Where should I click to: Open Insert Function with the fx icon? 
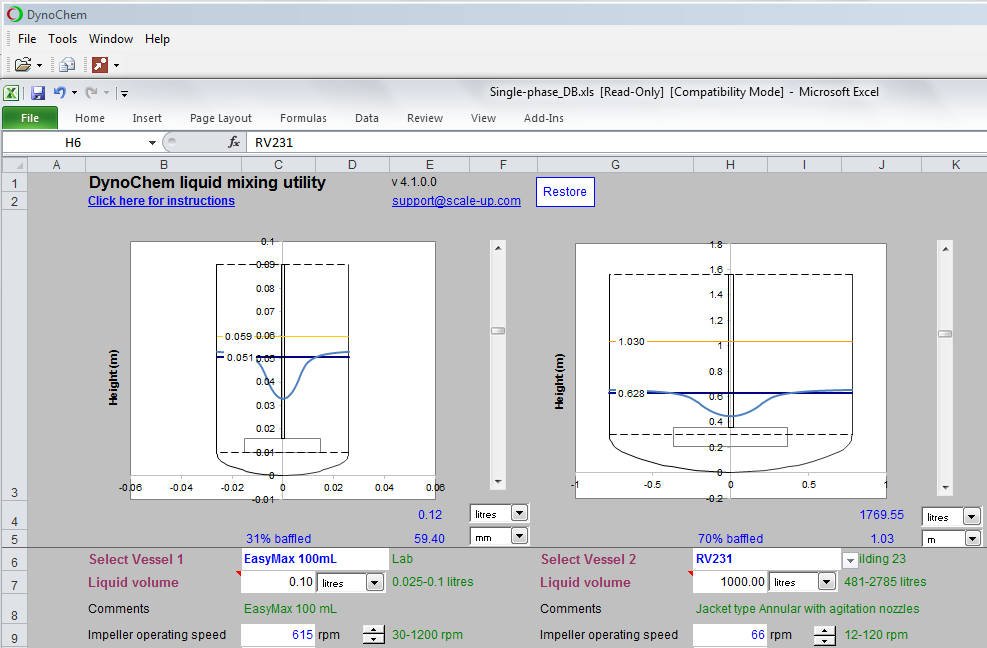pos(236,141)
